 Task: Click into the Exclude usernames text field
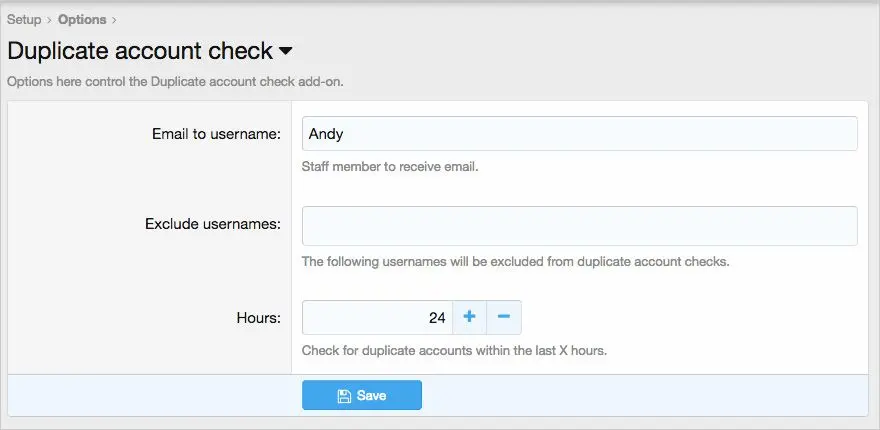[579, 225]
